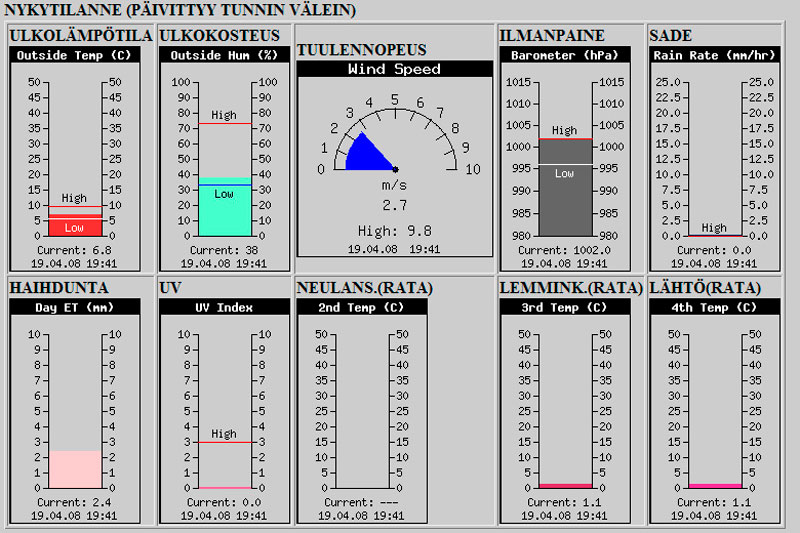
Task: Click the timestamp under Wind Speed dial
Action: [394, 249]
